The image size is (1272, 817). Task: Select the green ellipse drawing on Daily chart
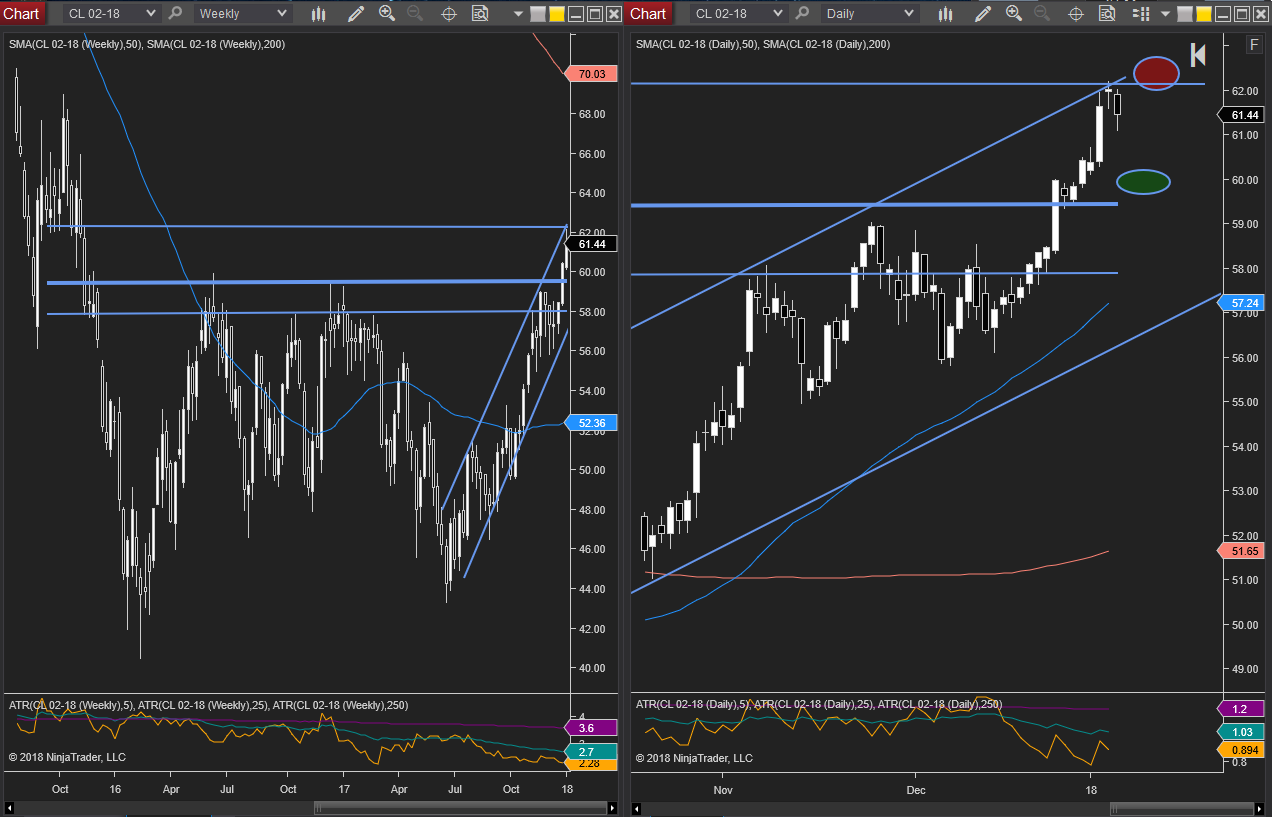click(x=1143, y=181)
